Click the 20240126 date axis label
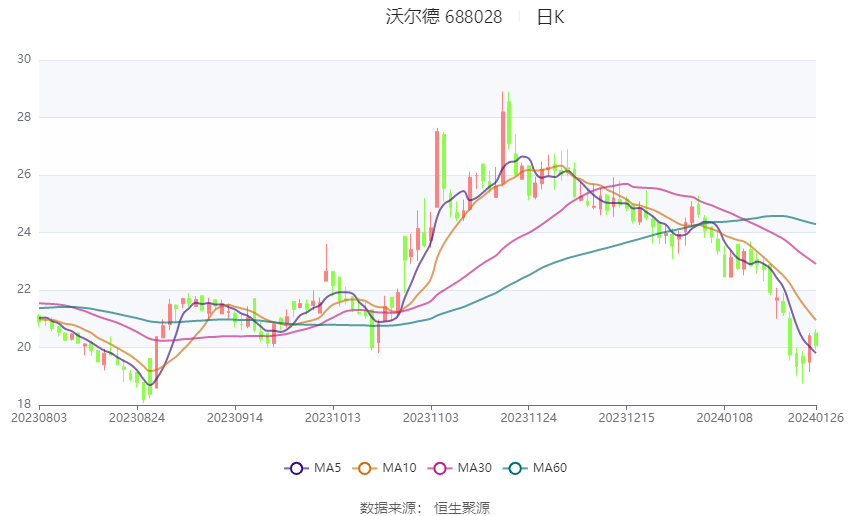 point(816,418)
